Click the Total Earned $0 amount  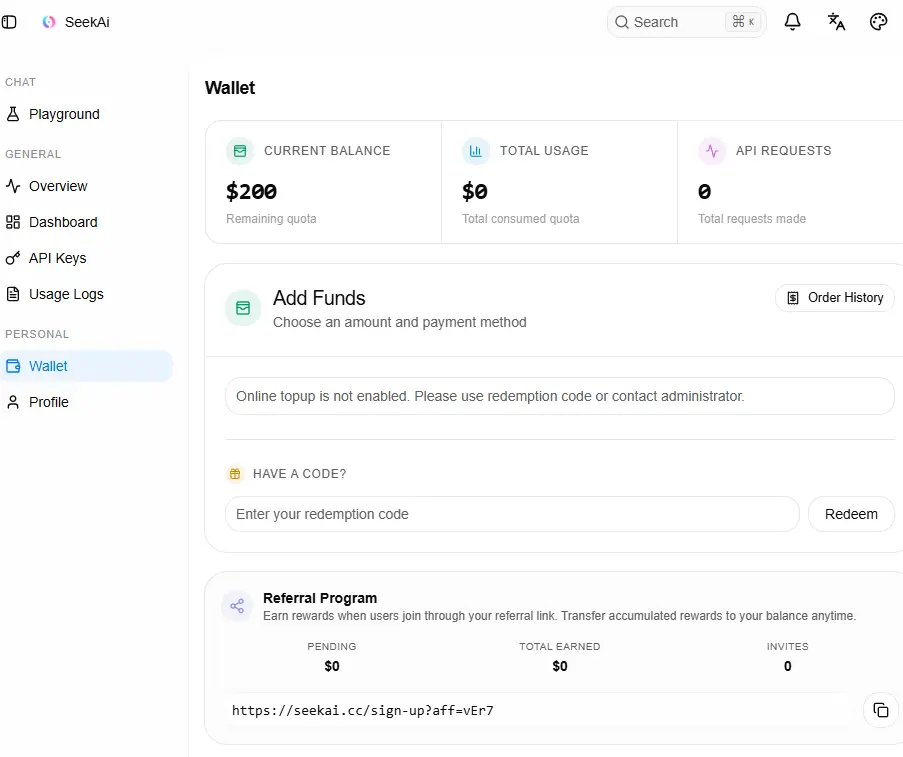[x=560, y=666]
